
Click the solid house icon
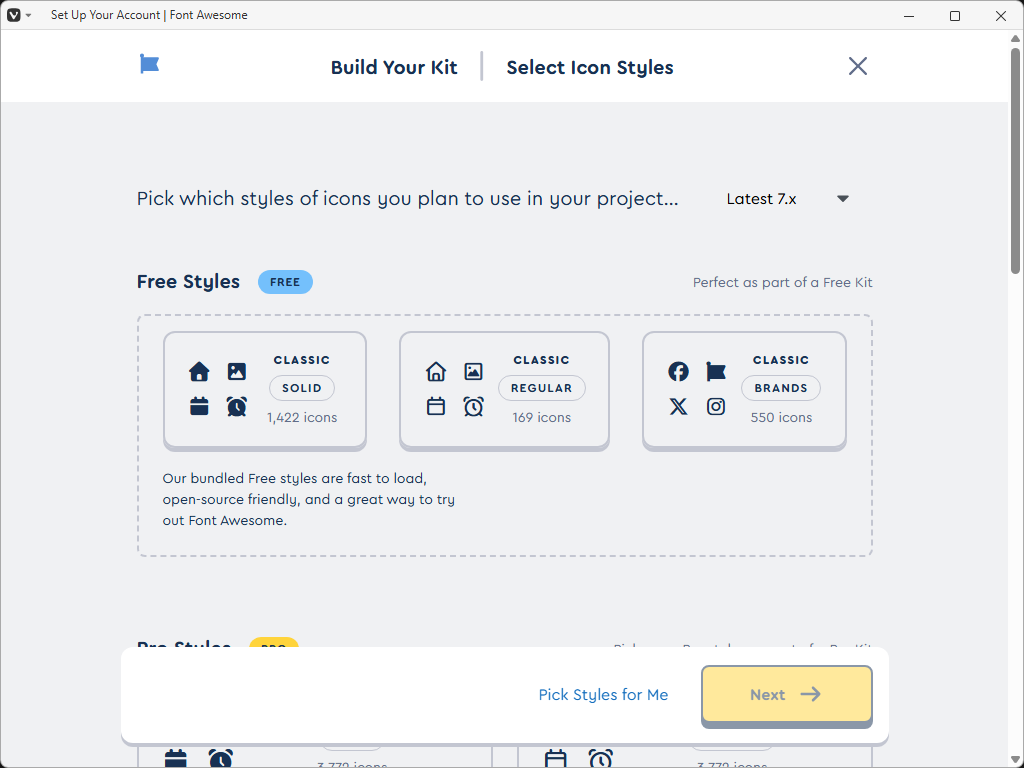(199, 372)
